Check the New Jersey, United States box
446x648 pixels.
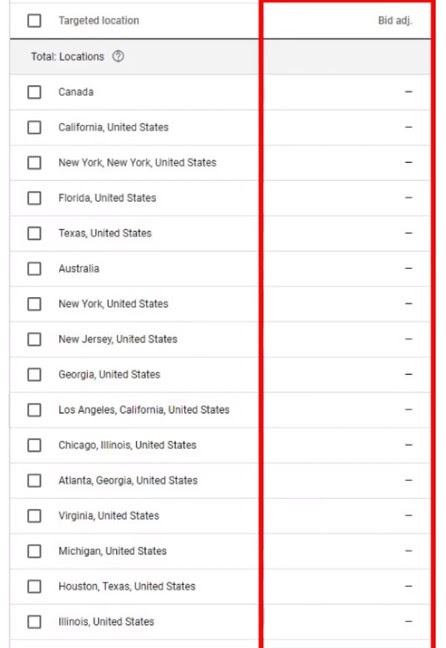(x=34, y=339)
